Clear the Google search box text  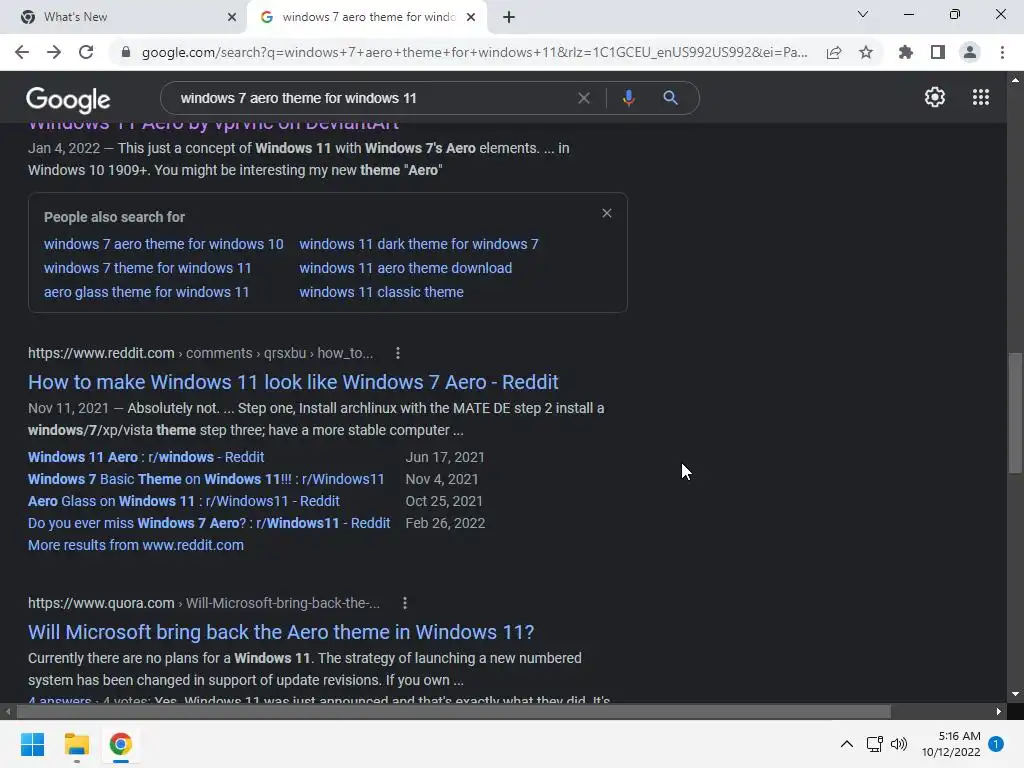584,98
